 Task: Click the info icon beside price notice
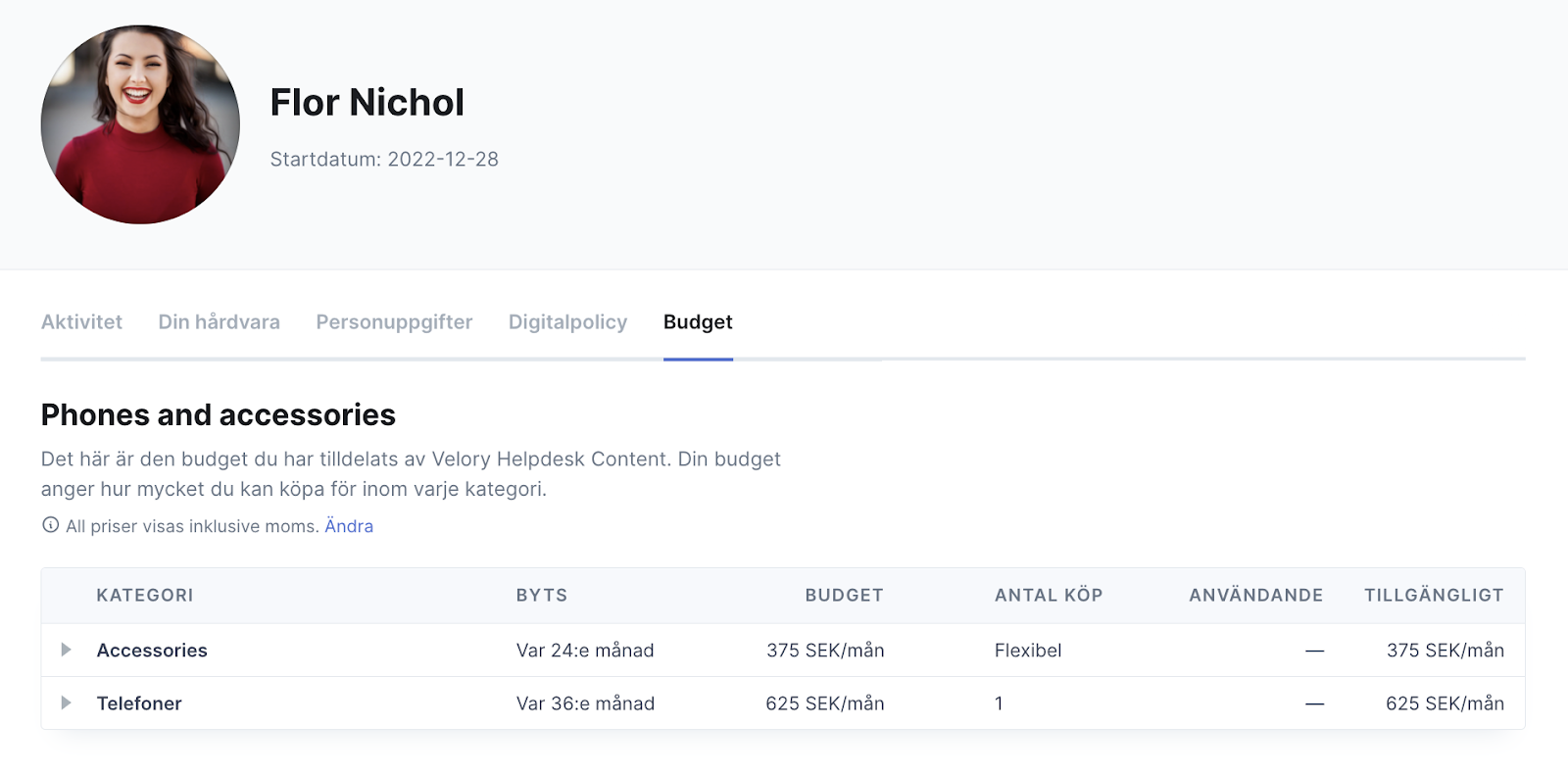[x=50, y=525]
